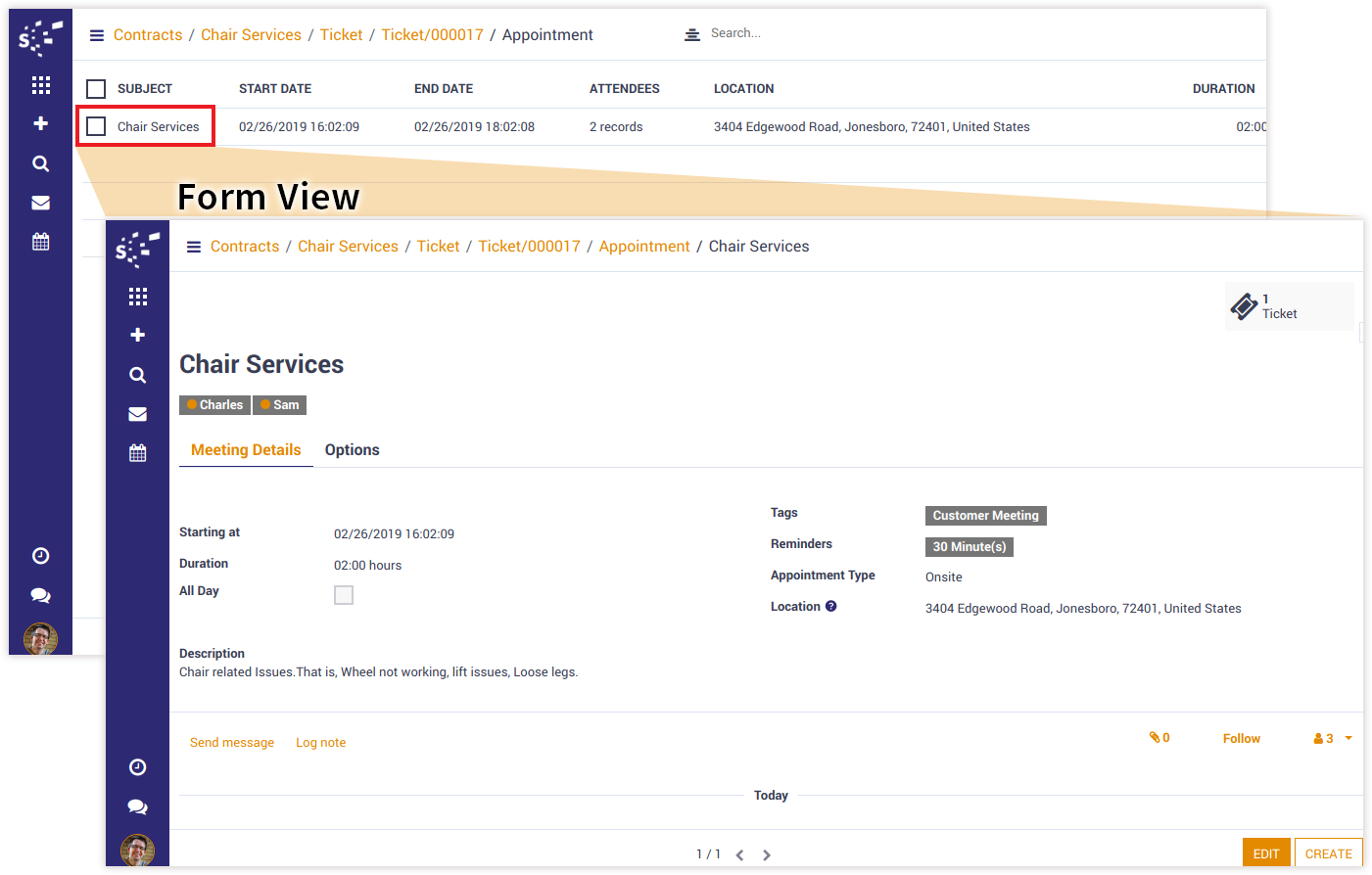Switch to the Options tab
1372x875 pixels.
pyautogui.click(x=352, y=450)
